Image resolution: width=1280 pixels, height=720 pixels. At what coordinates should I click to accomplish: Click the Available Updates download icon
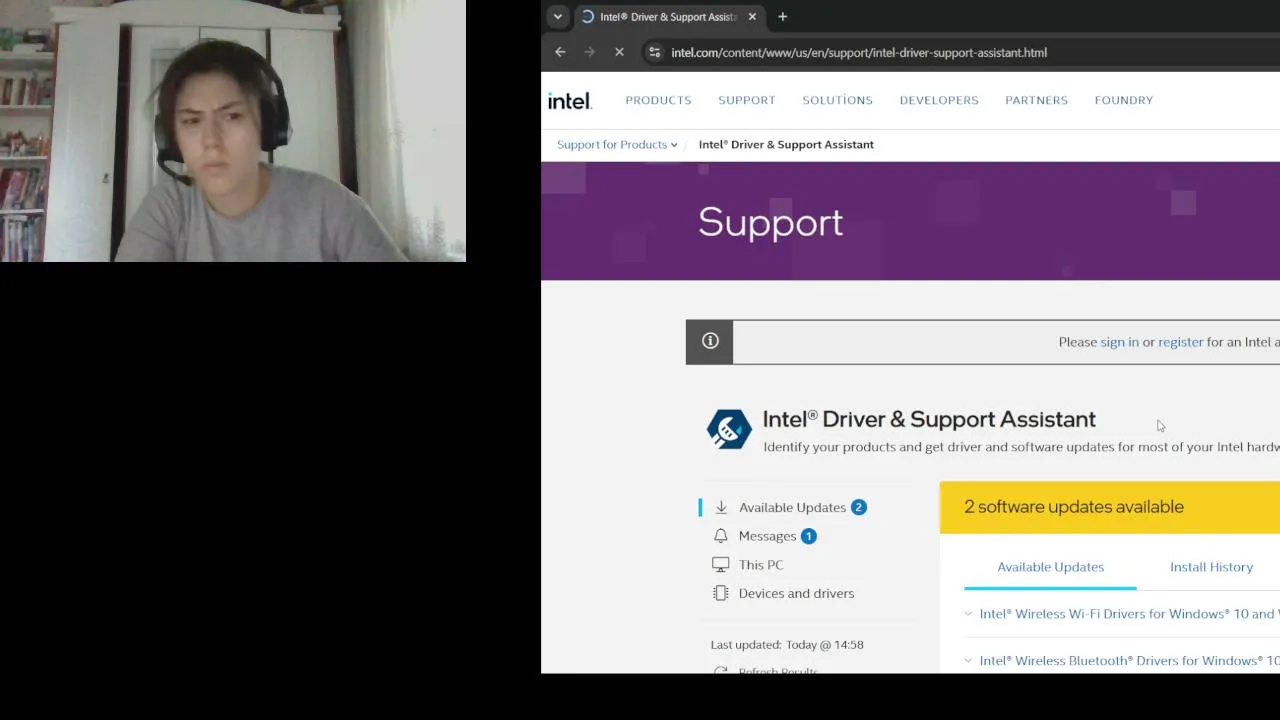(721, 507)
